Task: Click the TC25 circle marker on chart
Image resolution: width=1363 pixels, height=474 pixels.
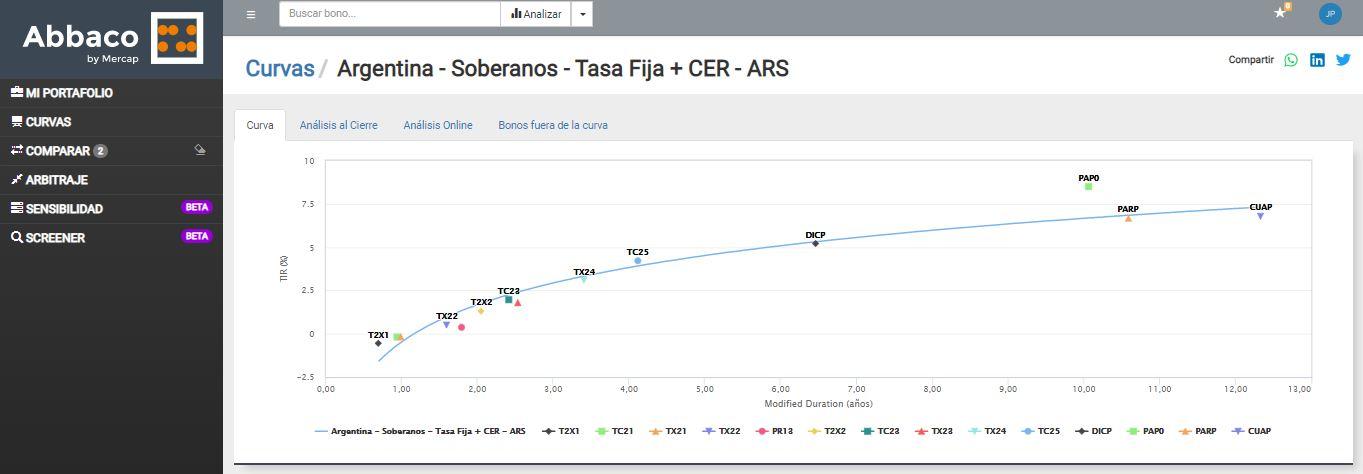Action: tap(638, 261)
